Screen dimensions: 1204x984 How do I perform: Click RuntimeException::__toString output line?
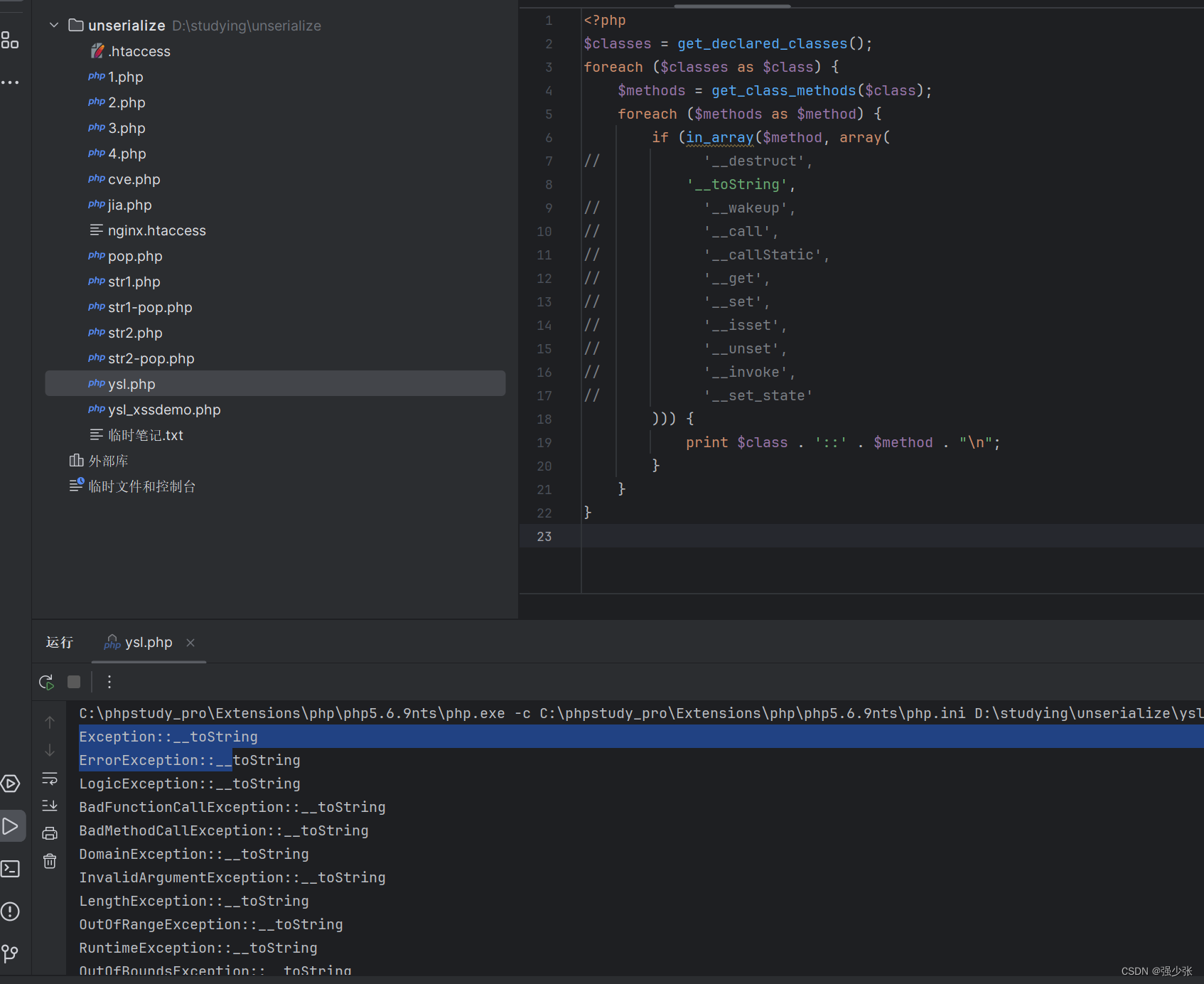[x=198, y=948]
